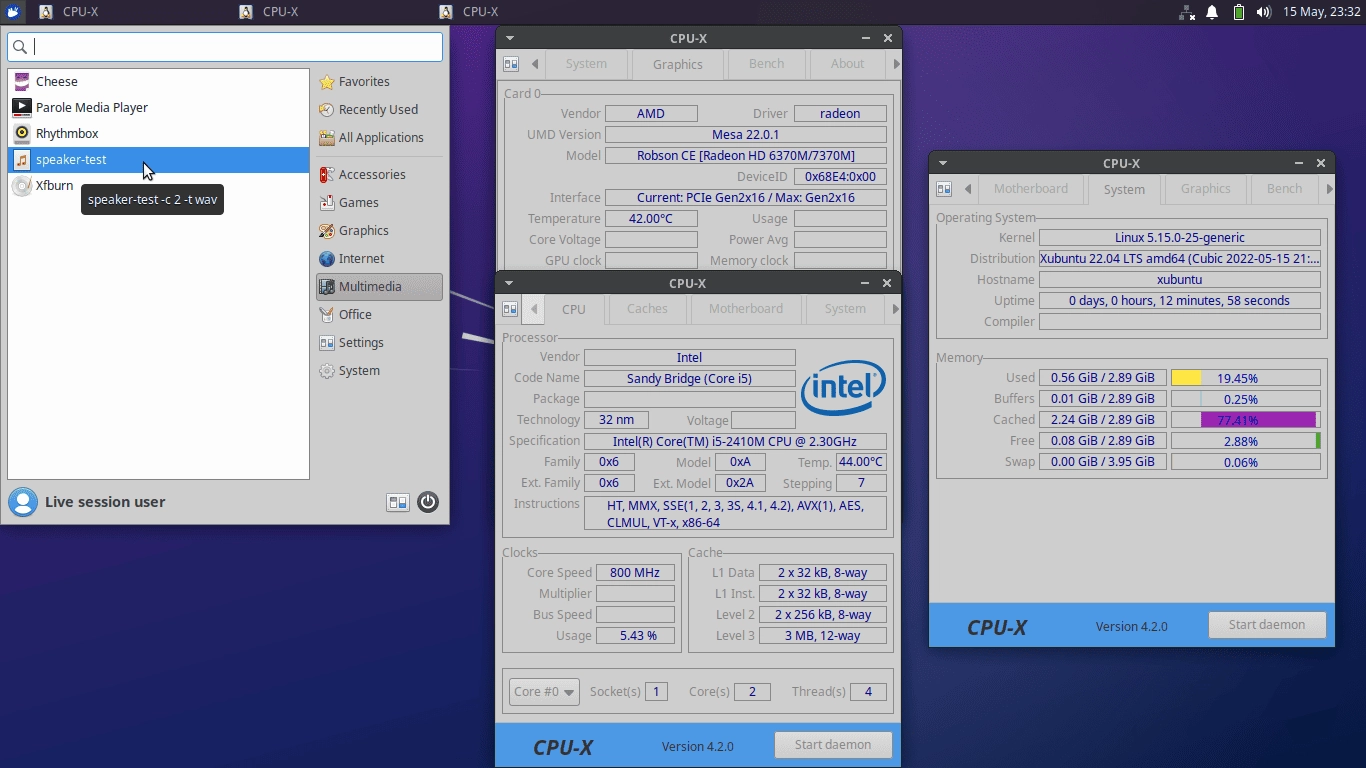Viewport: 1366px width, 768px height.
Task: Click the Cheese app icon
Action: 22,82
